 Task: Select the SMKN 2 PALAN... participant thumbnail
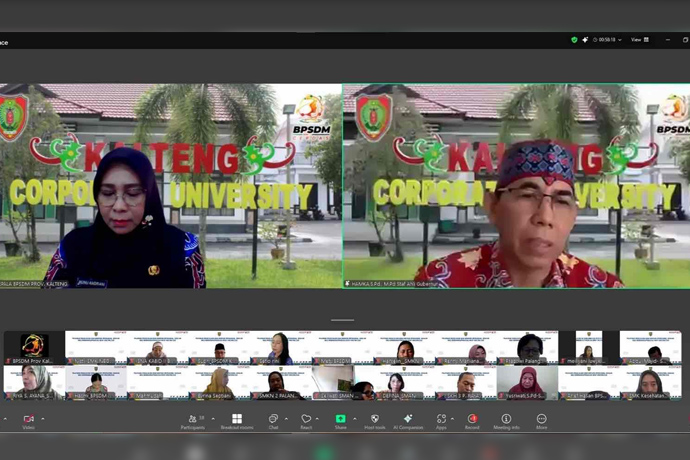tap(281, 383)
